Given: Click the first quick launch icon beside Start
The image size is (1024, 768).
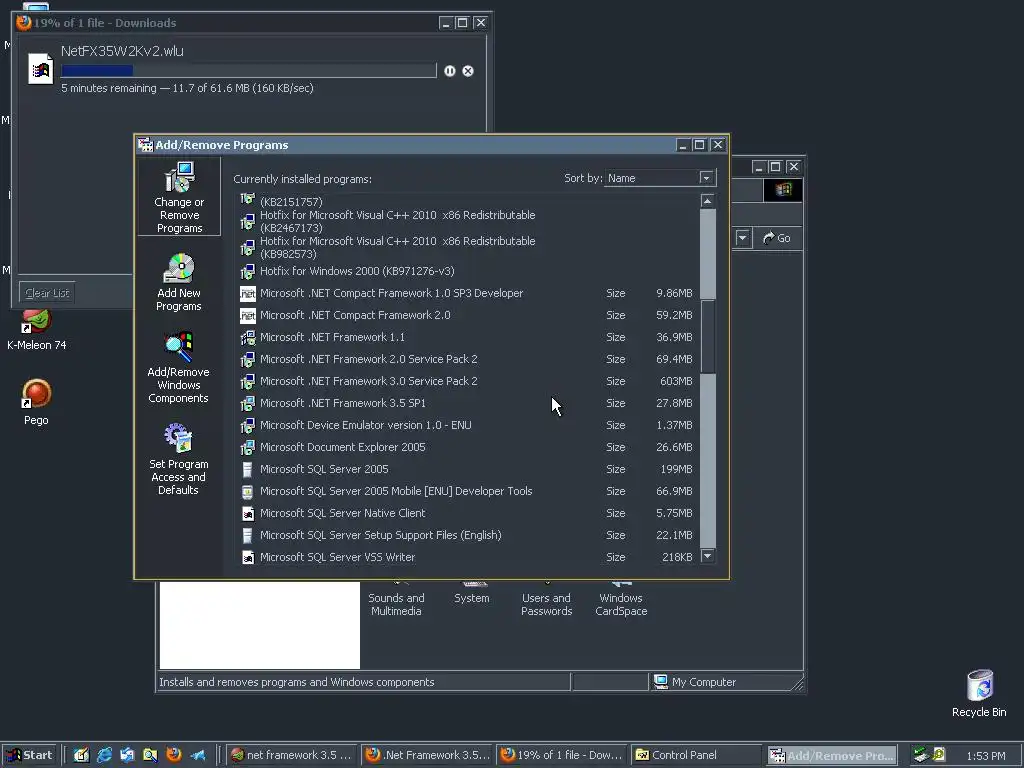Looking at the screenshot, I should [81, 755].
